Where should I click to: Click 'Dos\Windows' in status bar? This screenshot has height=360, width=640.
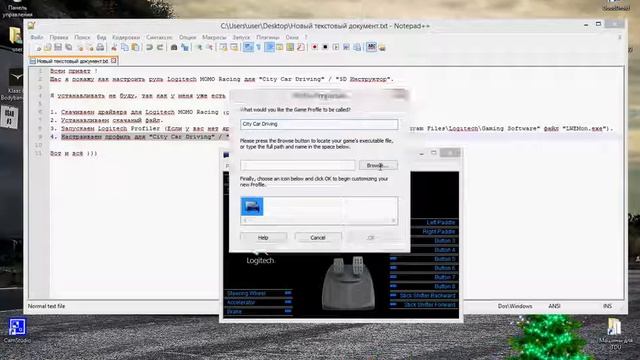515,306
